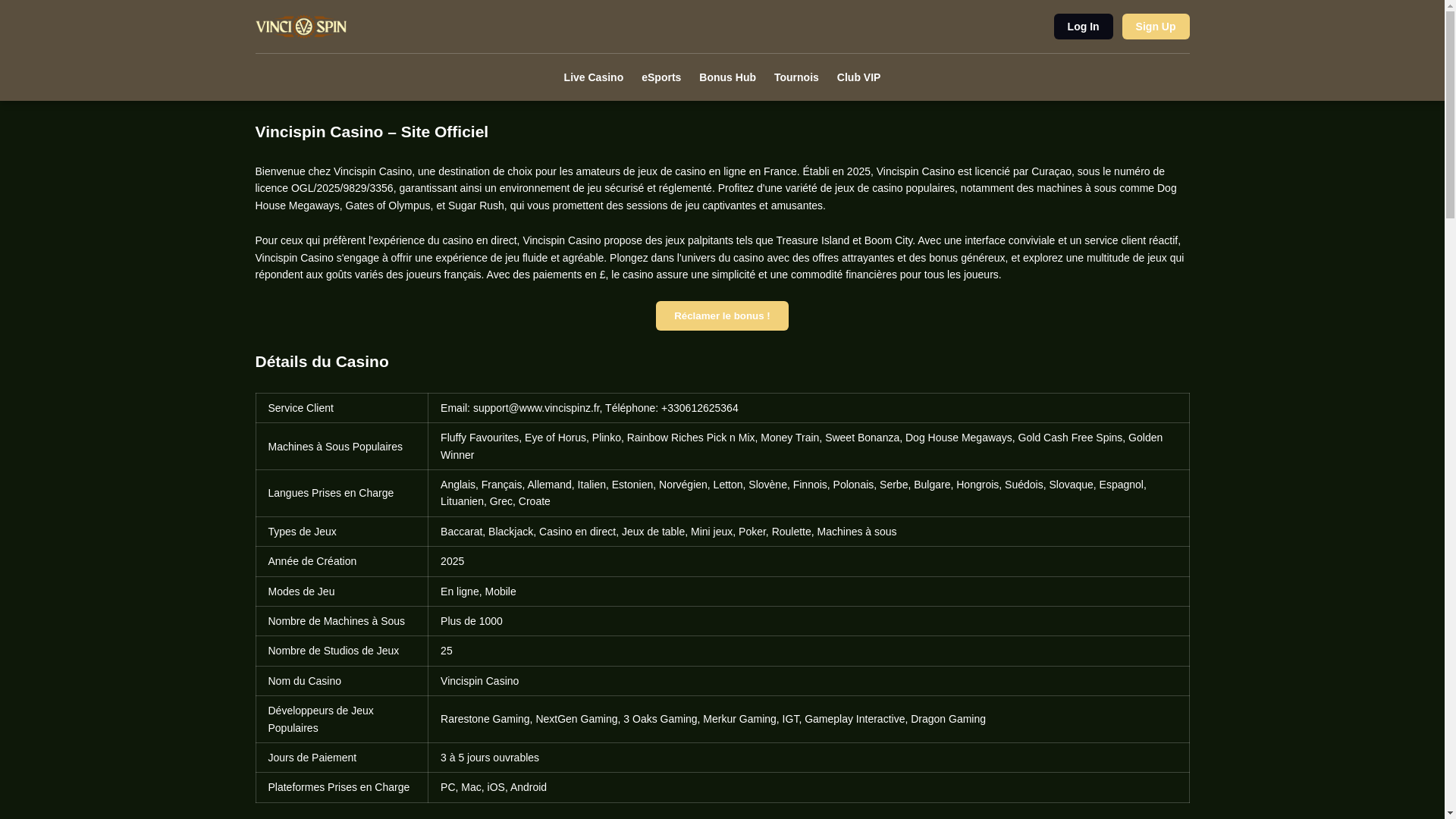Click the Vincispin Casino – Site Officiel heading
Viewport: 1456px width, 819px height.
[372, 132]
